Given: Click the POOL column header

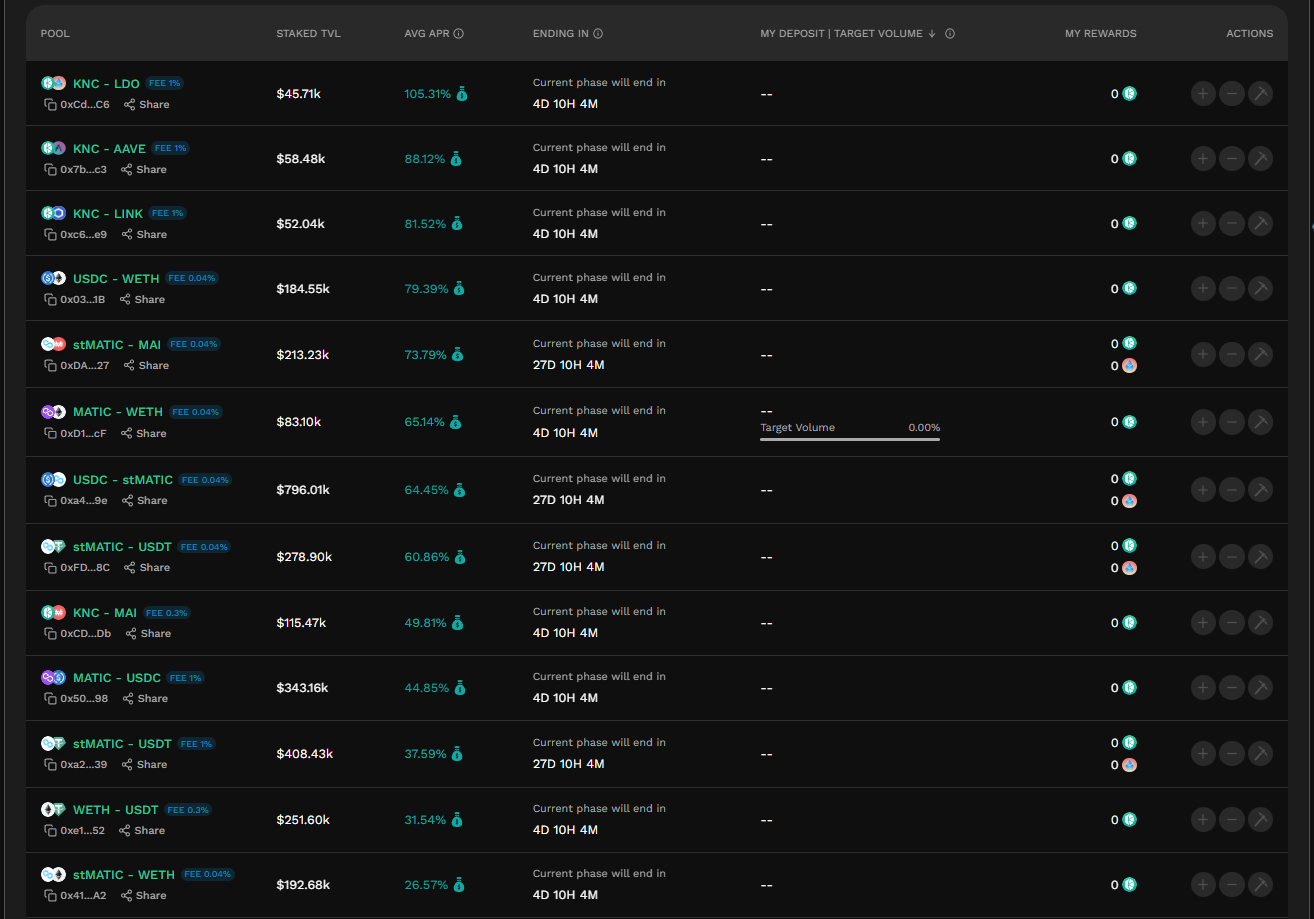Looking at the screenshot, I should (x=55, y=34).
